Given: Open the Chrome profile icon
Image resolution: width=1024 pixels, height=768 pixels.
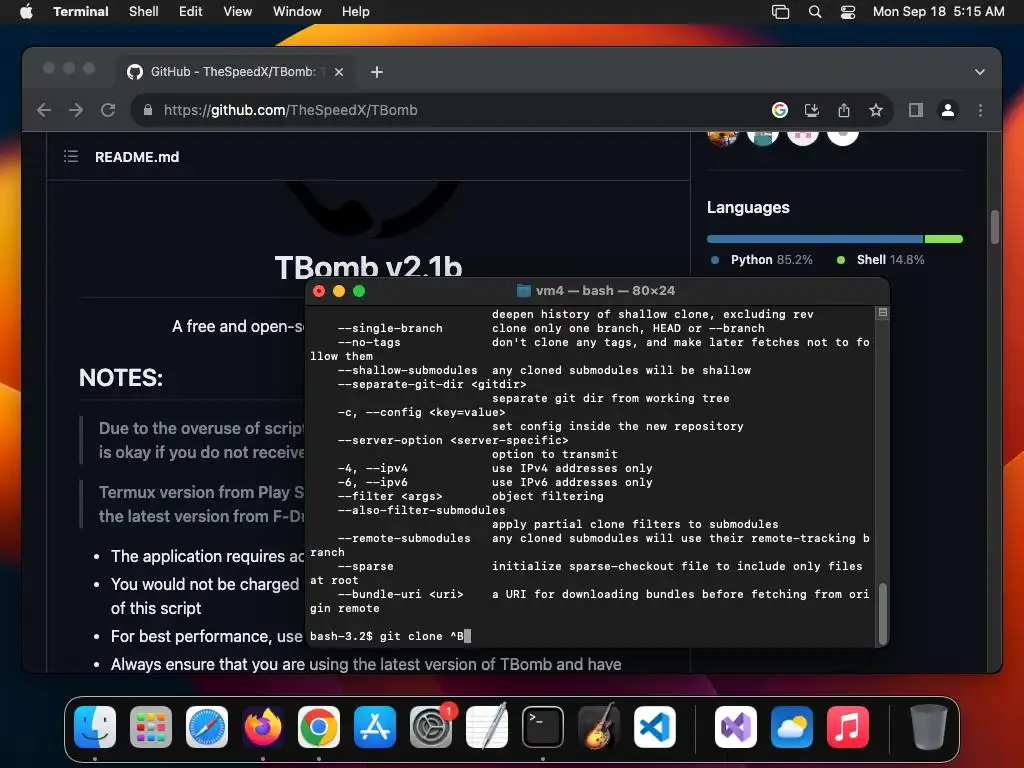Looking at the screenshot, I should 948,110.
